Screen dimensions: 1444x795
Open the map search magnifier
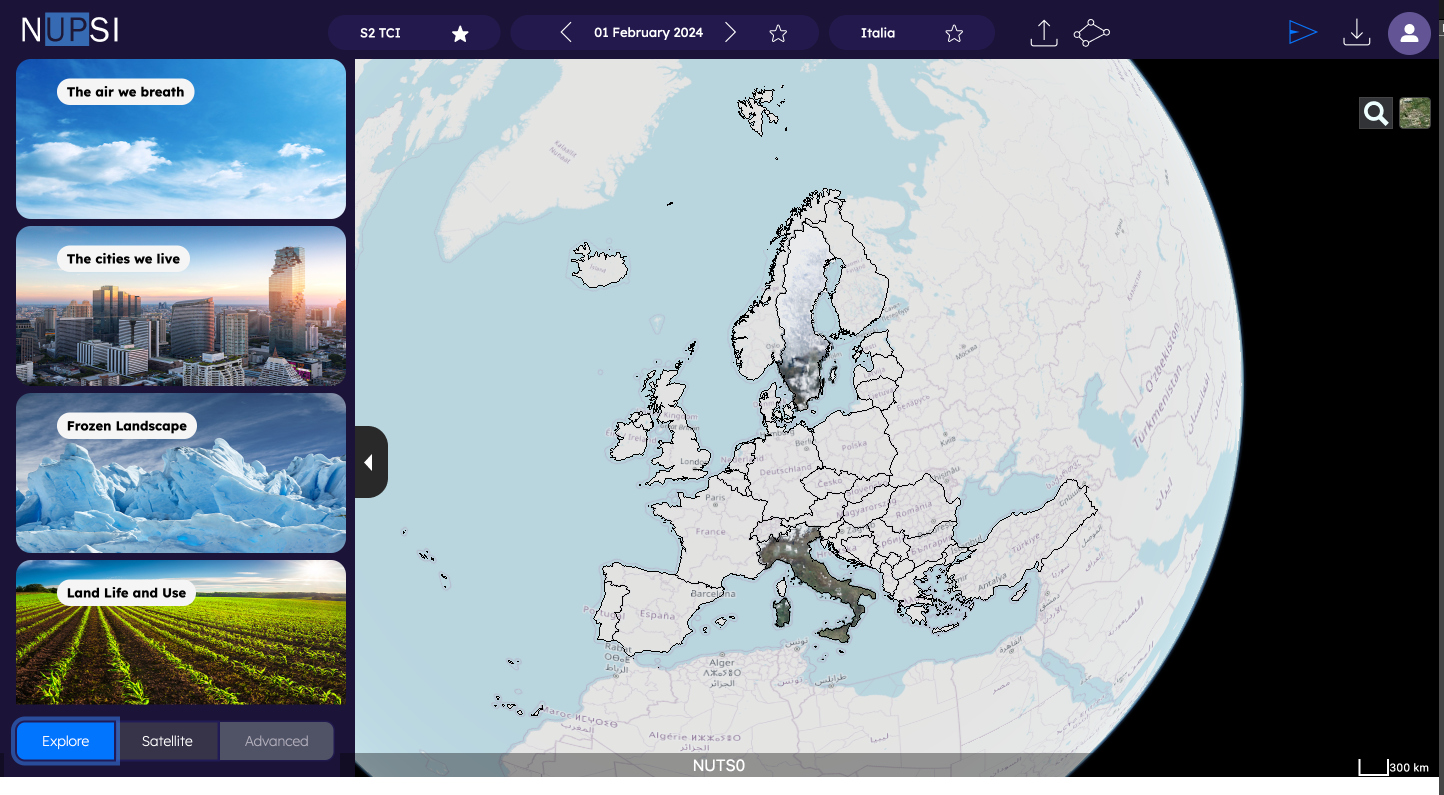click(1375, 114)
